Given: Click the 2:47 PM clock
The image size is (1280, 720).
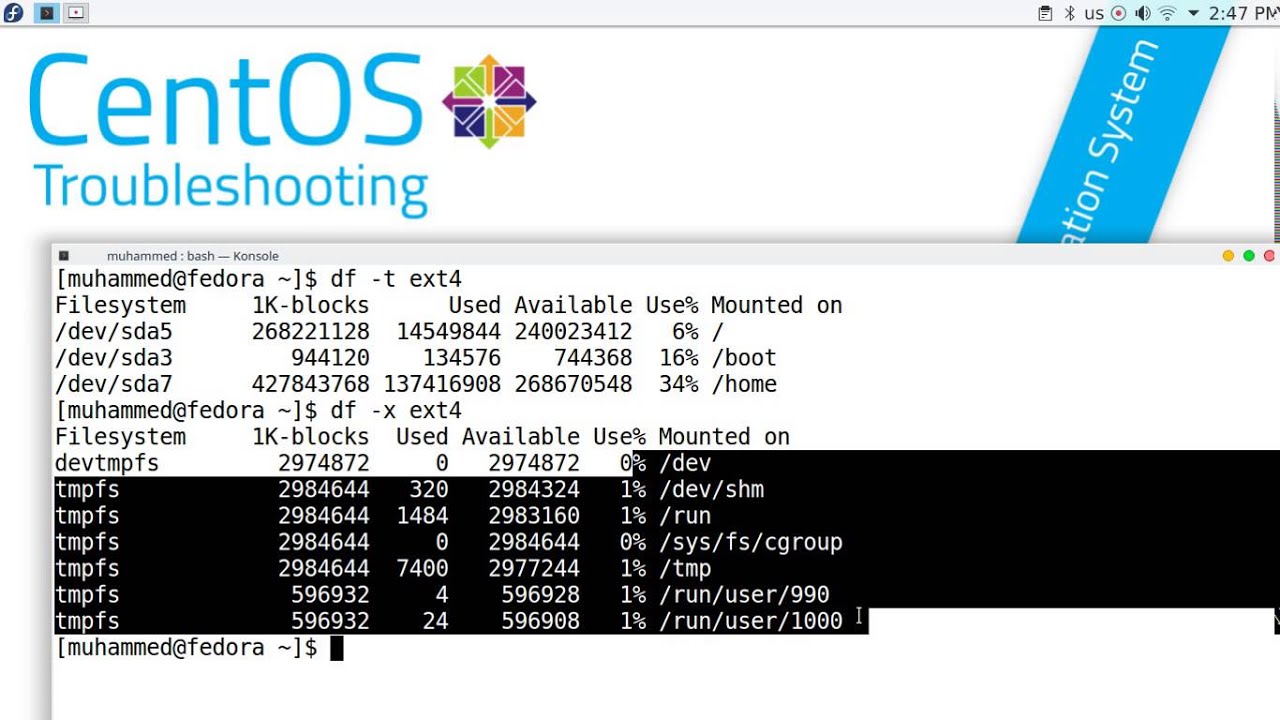Looking at the screenshot, I should click(x=1243, y=13).
